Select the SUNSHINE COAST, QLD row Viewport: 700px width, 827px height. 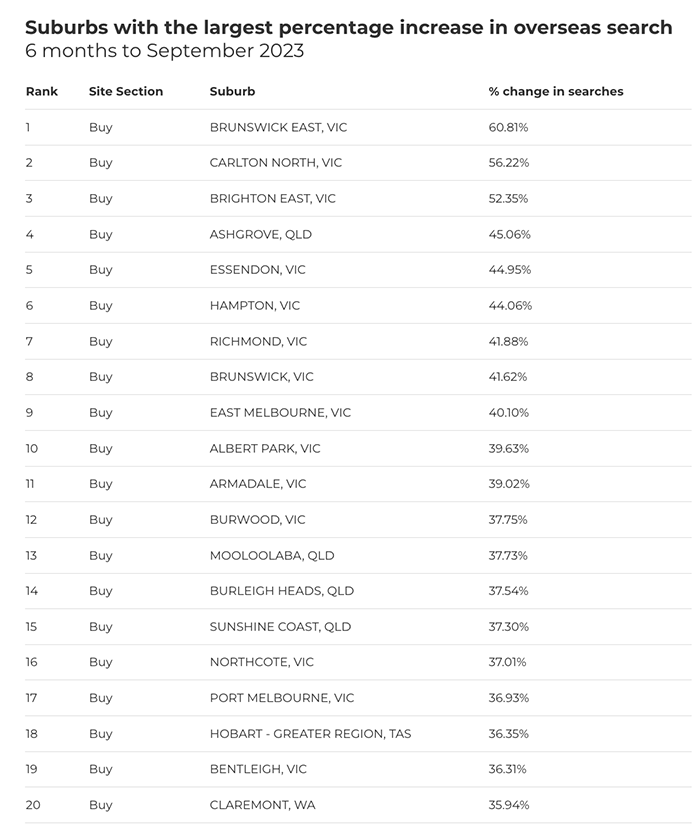[x=280, y=626]
